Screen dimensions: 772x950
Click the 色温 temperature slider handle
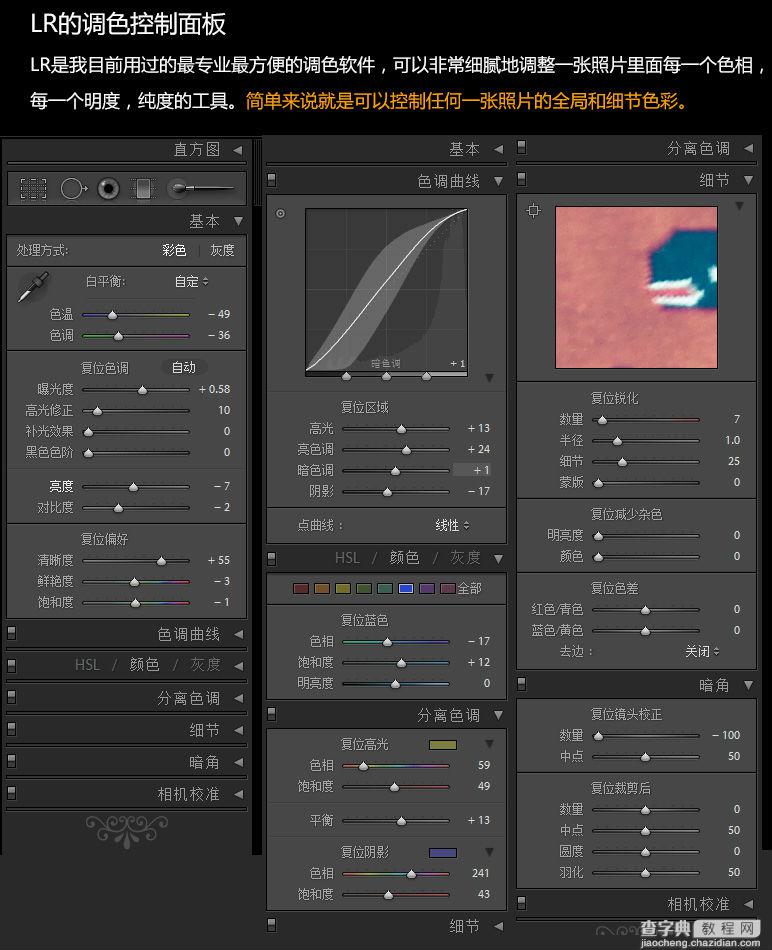[x=112, y=315]
